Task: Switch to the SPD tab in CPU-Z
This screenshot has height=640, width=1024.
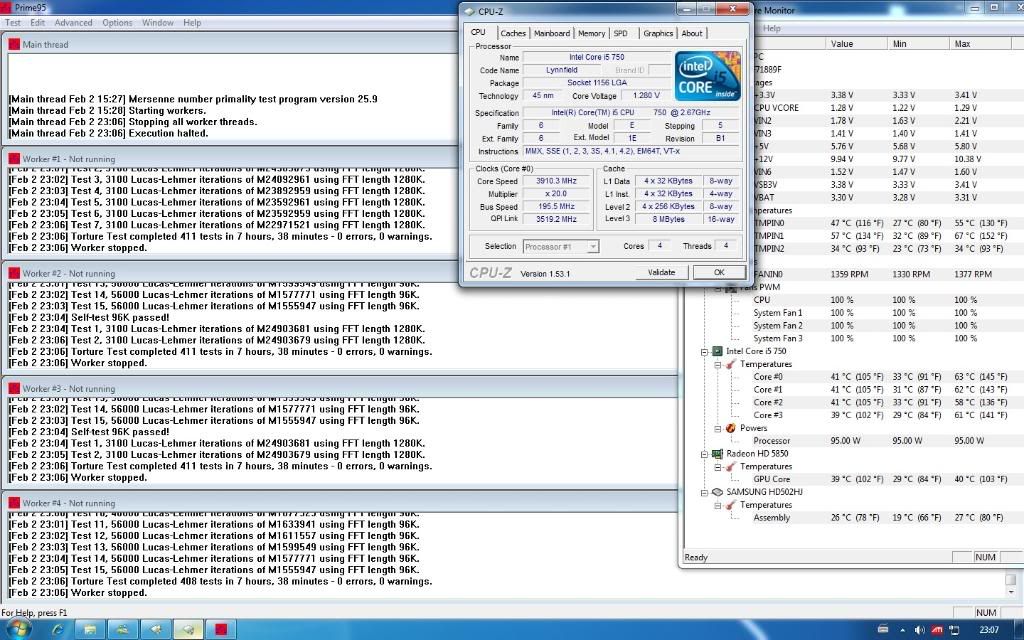Action: pos(621,33)
